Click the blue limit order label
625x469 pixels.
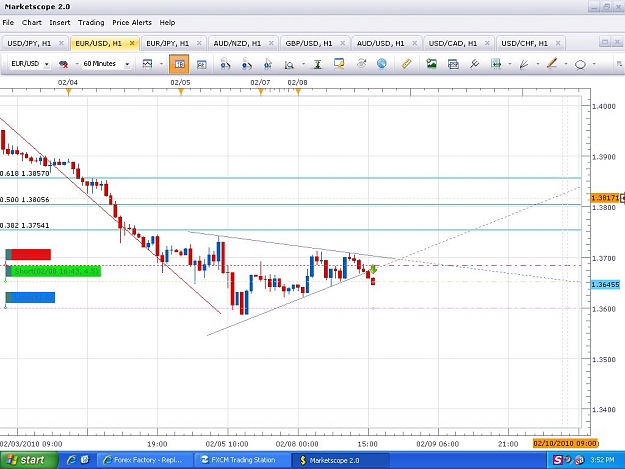point(30,297)
